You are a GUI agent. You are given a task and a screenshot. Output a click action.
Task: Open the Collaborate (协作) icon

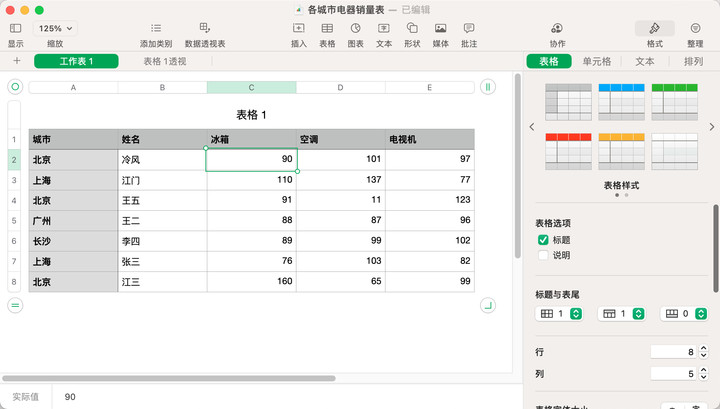pyautogui.click(x=557, y=29)
